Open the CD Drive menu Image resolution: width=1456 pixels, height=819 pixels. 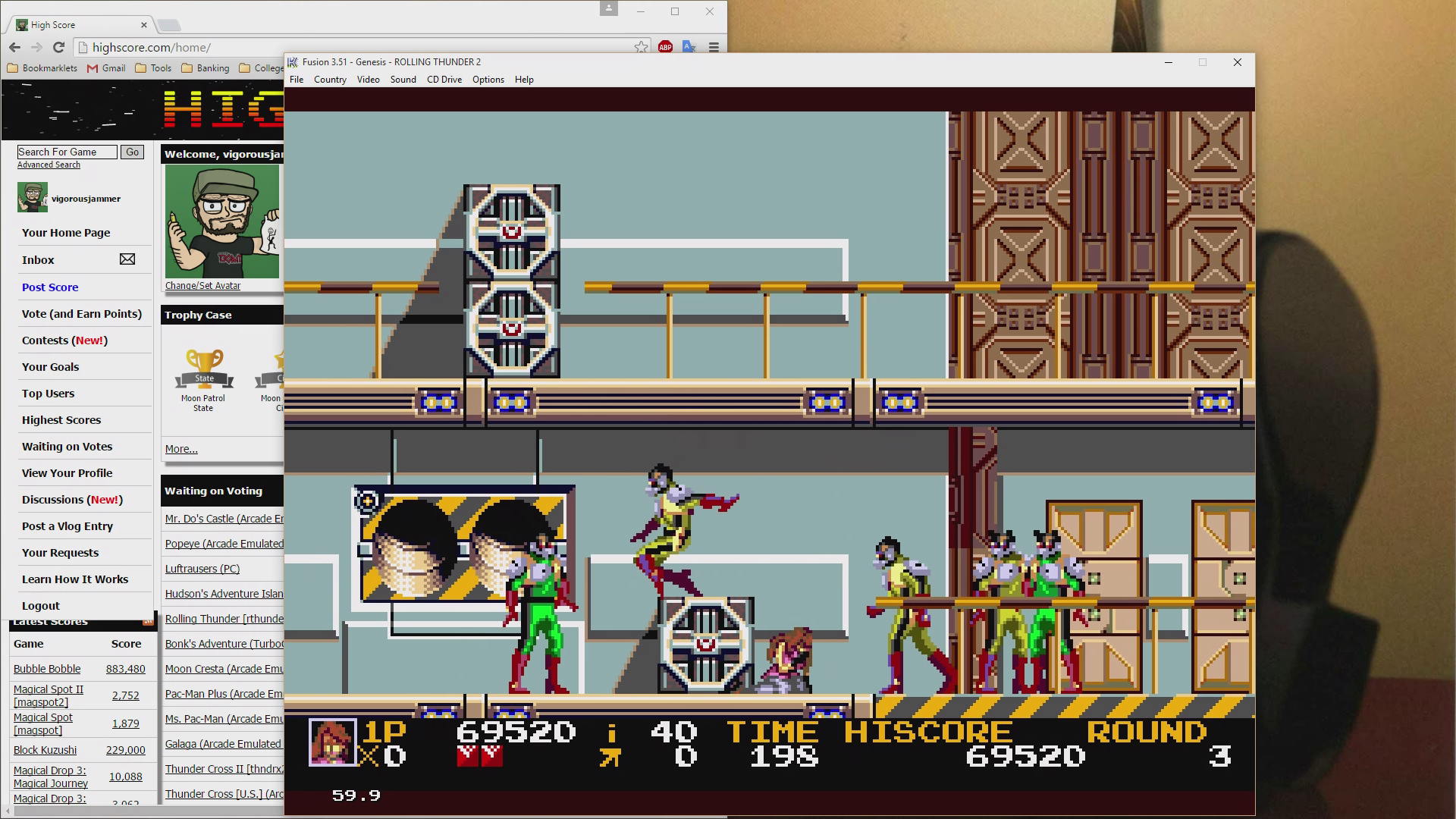point(444,80)
